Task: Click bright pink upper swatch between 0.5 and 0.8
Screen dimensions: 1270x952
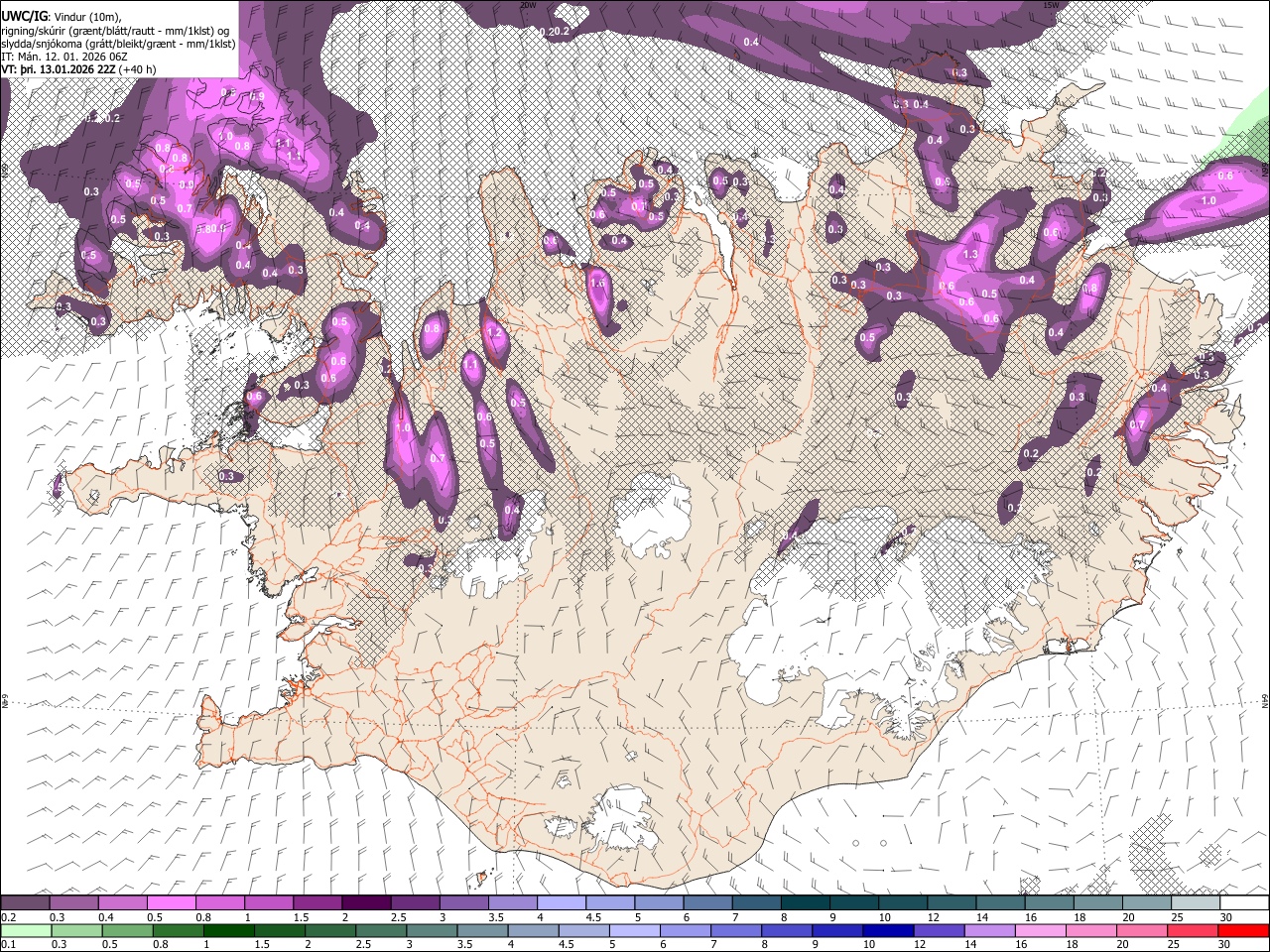Action: (172, 903)
